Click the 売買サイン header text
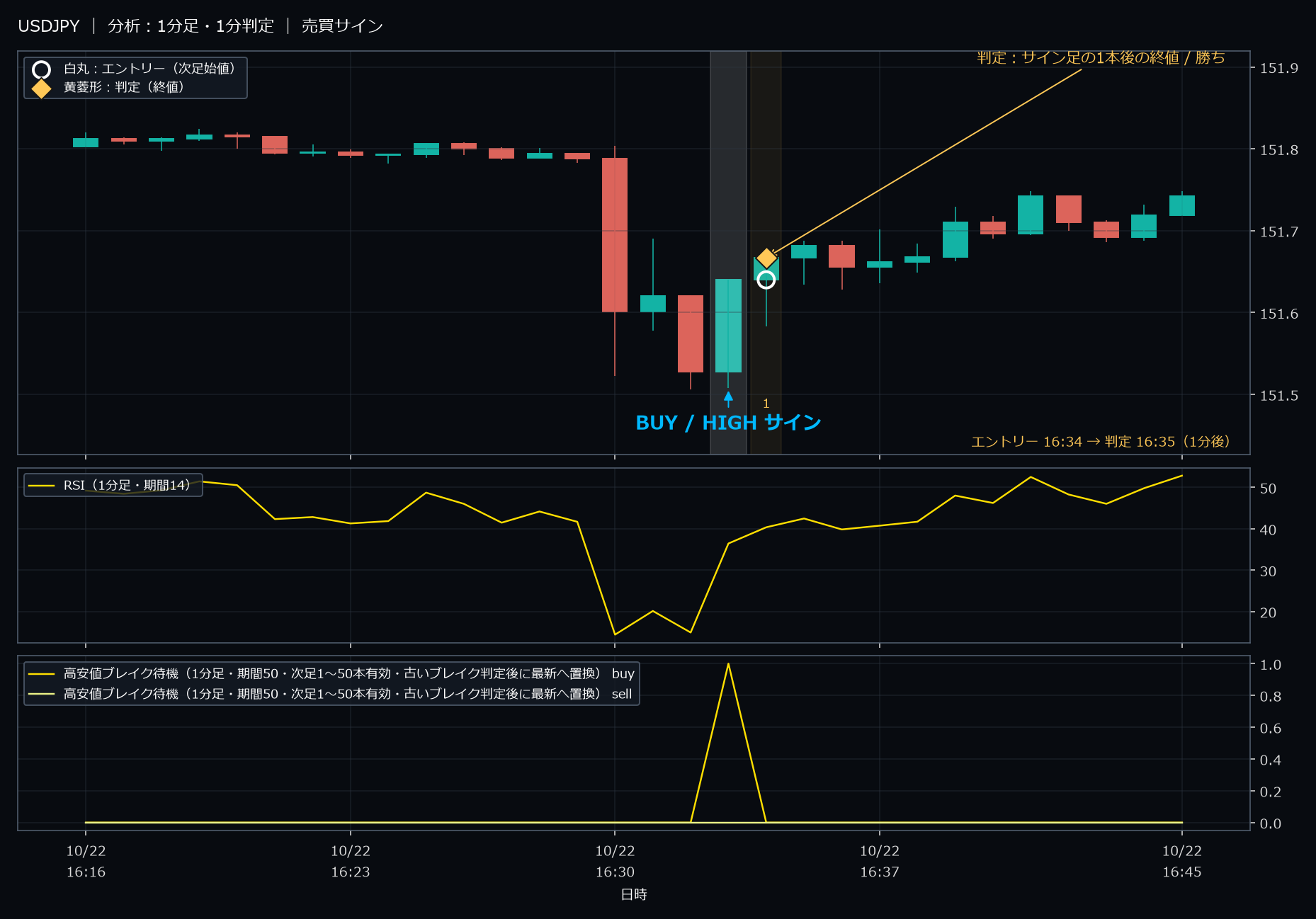Image resolution: width=1316 pixels, height=919 pixels. (x=342, y=26)
